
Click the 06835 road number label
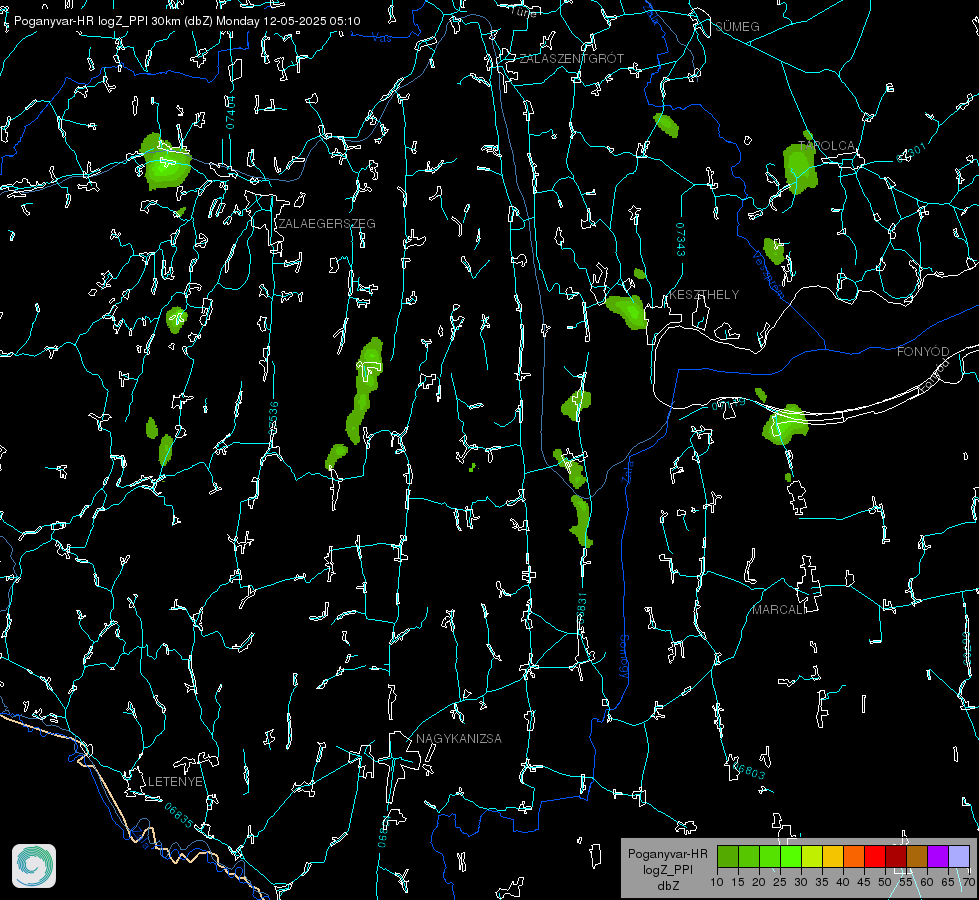pyautogui.click(x=179, y=816)
